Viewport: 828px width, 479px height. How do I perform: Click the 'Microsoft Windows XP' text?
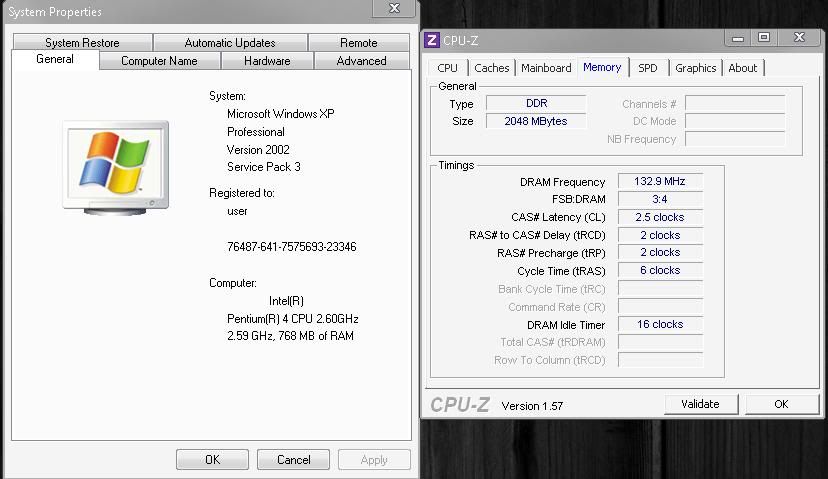pos(280,114)
